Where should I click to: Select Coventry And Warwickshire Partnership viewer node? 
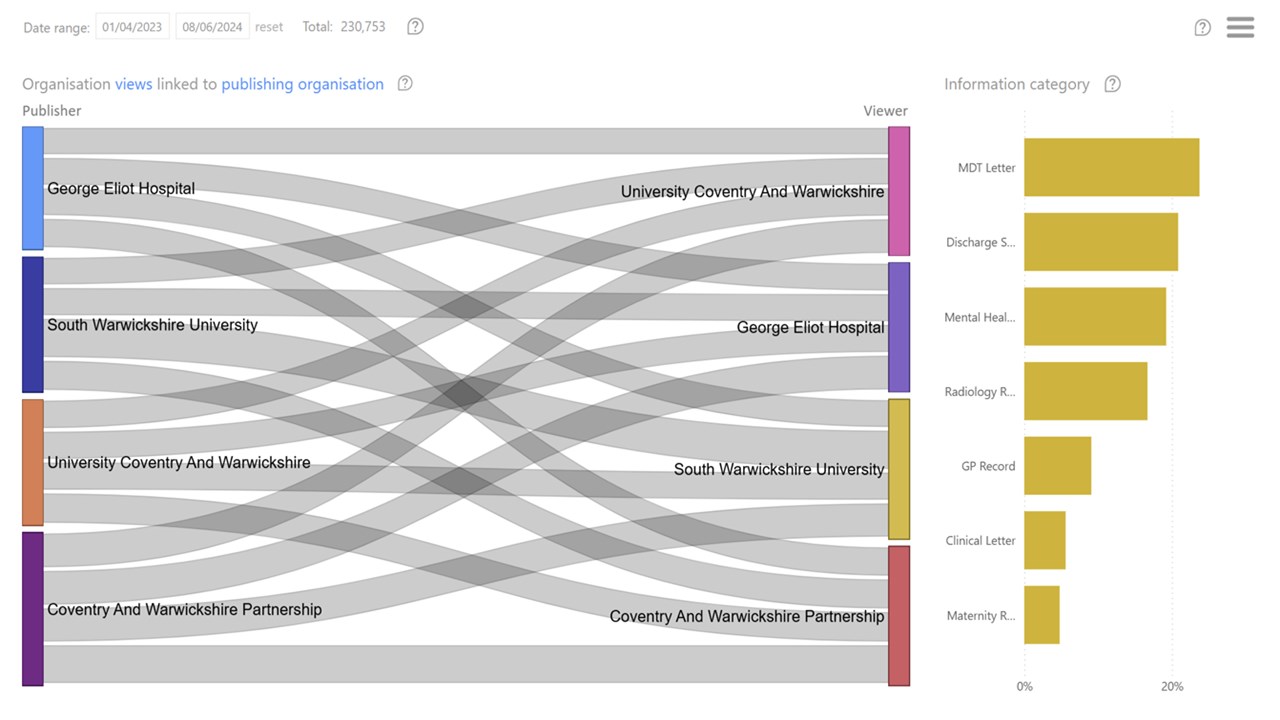tap(899, 616)
